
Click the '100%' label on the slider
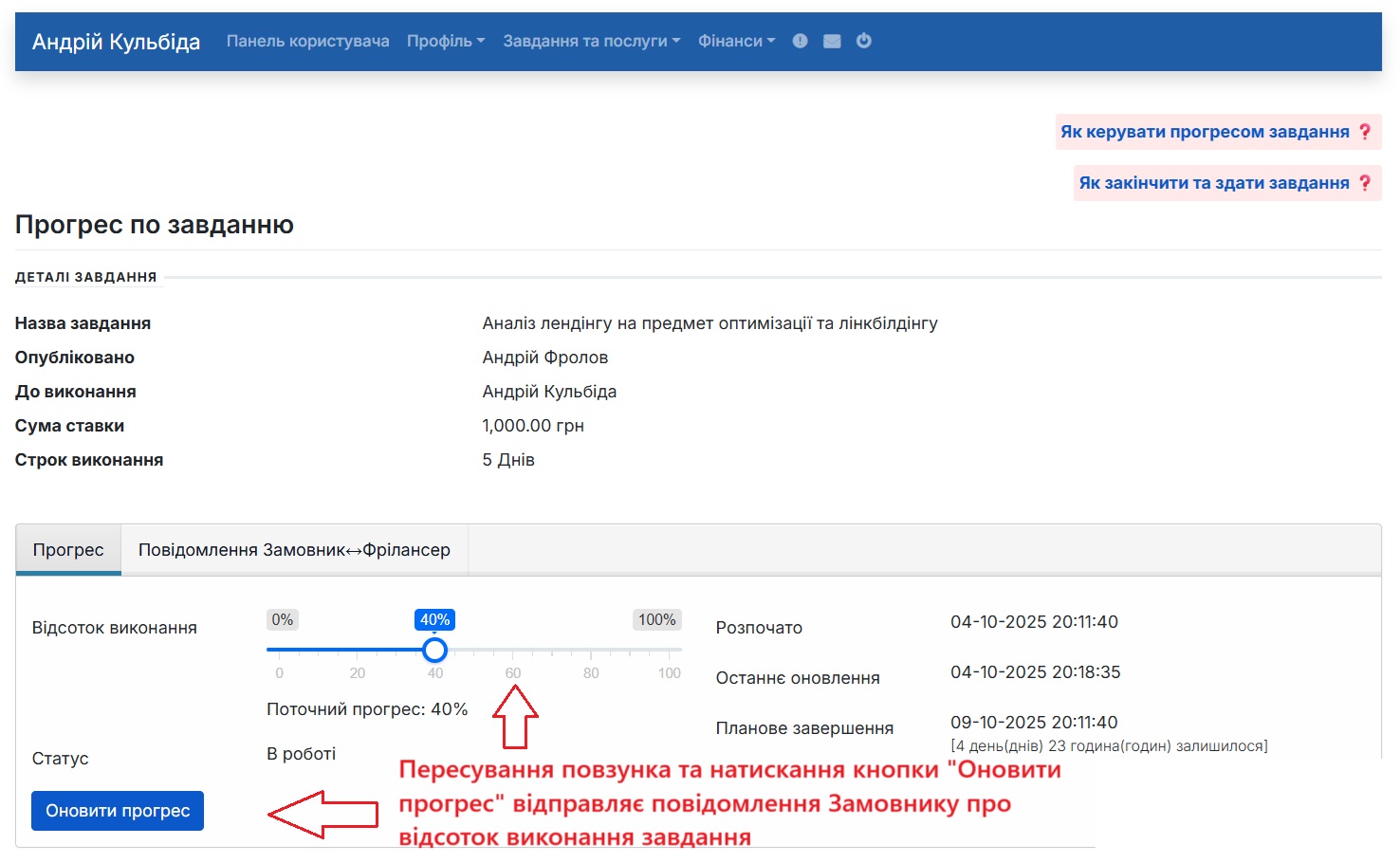click(x=656, y=619)
